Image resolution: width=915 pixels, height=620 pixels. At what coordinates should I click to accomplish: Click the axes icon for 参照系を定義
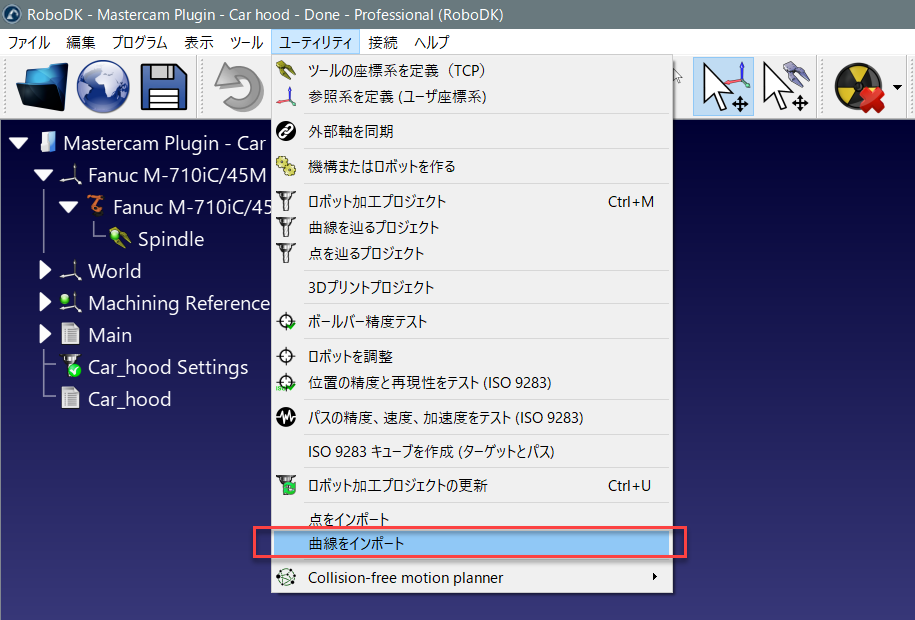click(286, 96)
